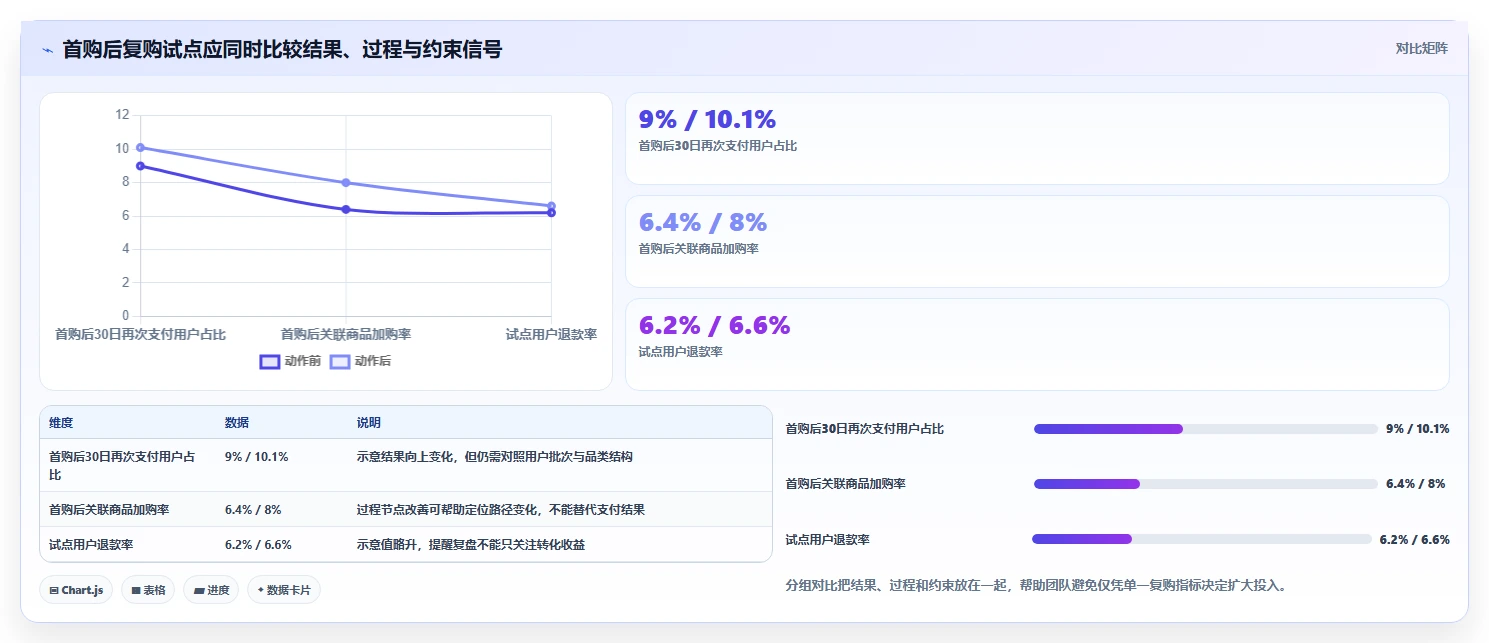Click table cell 6.4% / 8%
1489x643 pixels.
253,510
